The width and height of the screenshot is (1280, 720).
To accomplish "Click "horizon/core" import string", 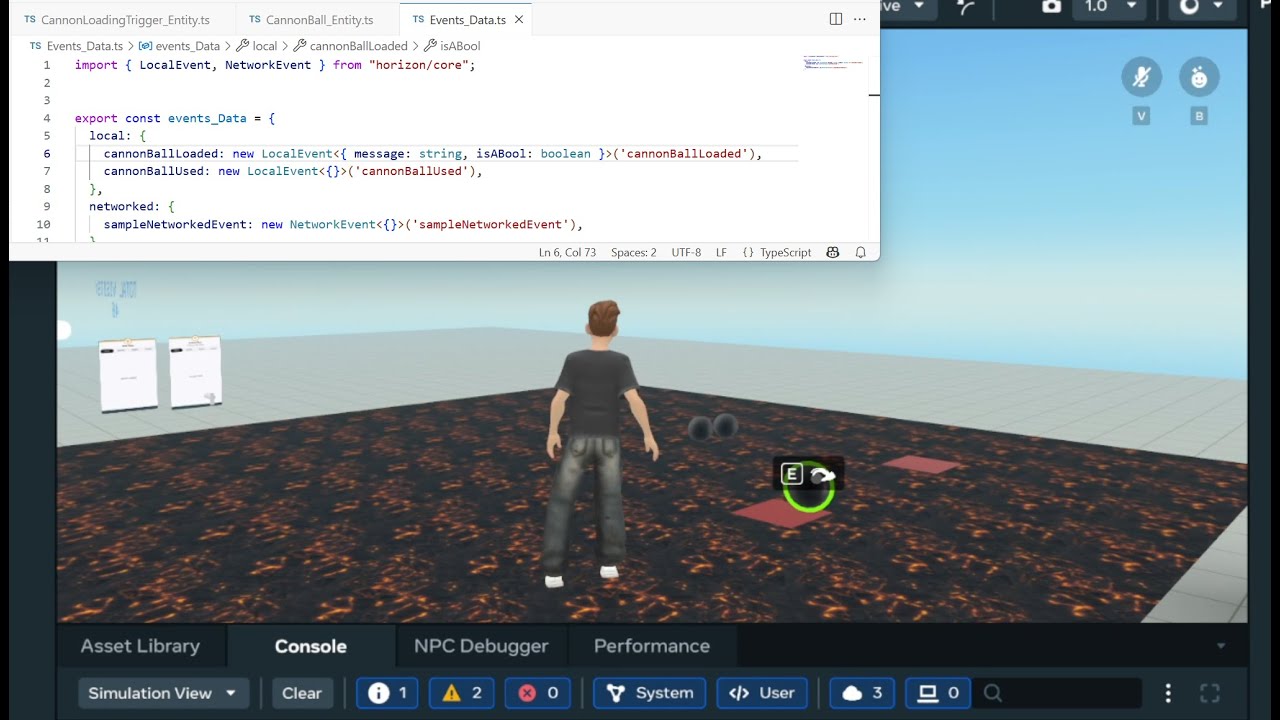I will click(418, 65).
